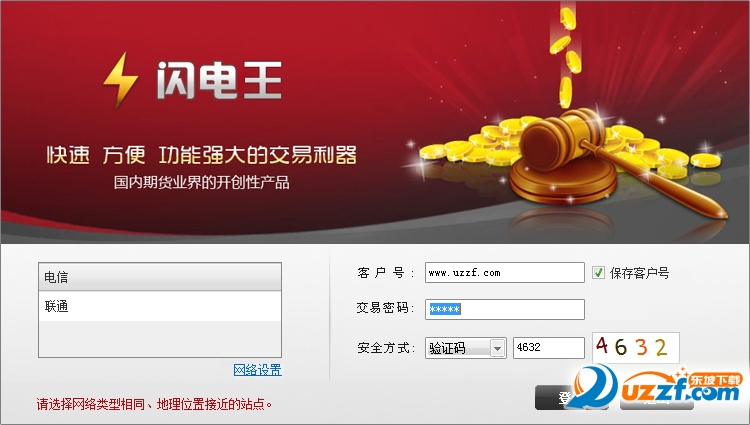Focus the 客户号 input field
This screenshot has width=750, height=425.
point(505,272)
